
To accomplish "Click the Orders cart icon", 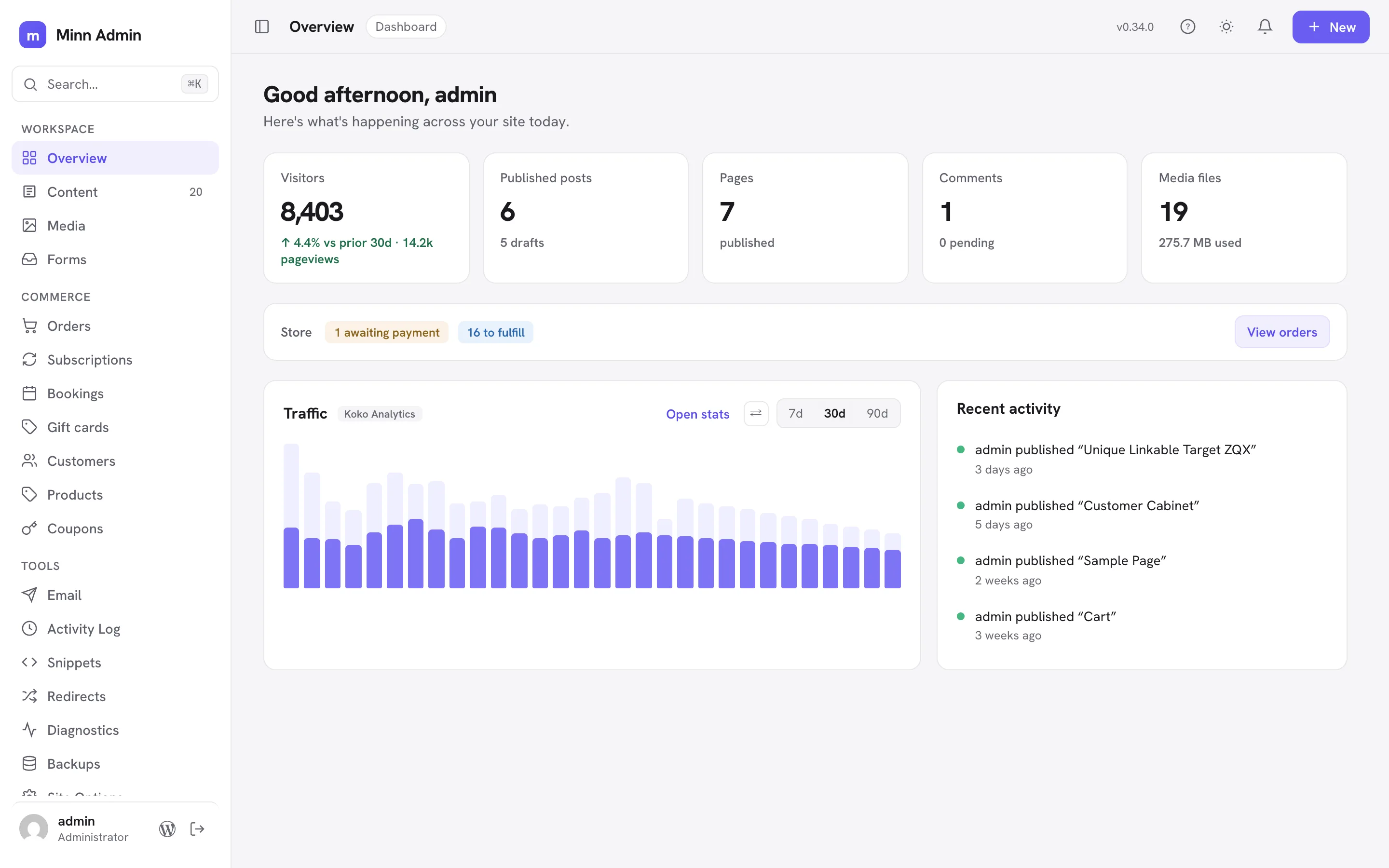I will (29, 326).
